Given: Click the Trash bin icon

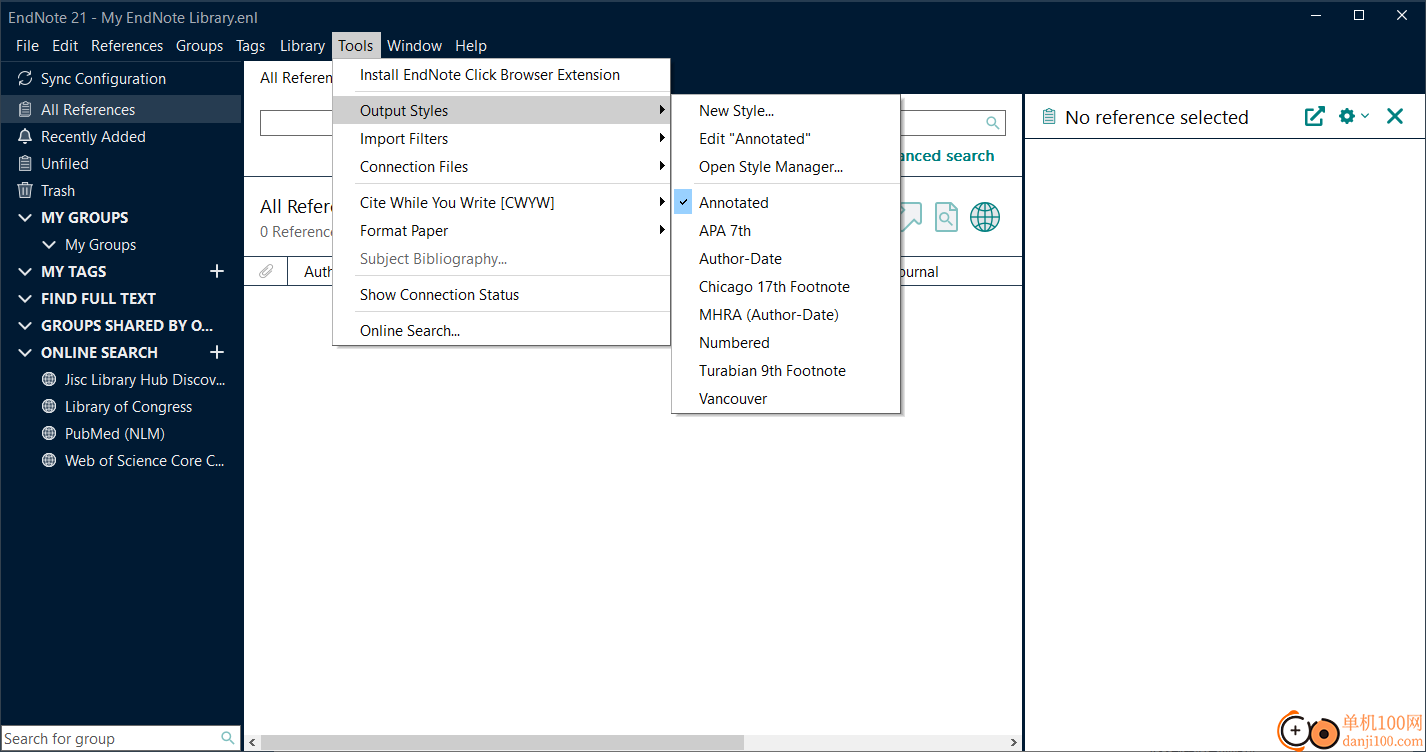Looking at the screenshot, I should pos(25,191).
